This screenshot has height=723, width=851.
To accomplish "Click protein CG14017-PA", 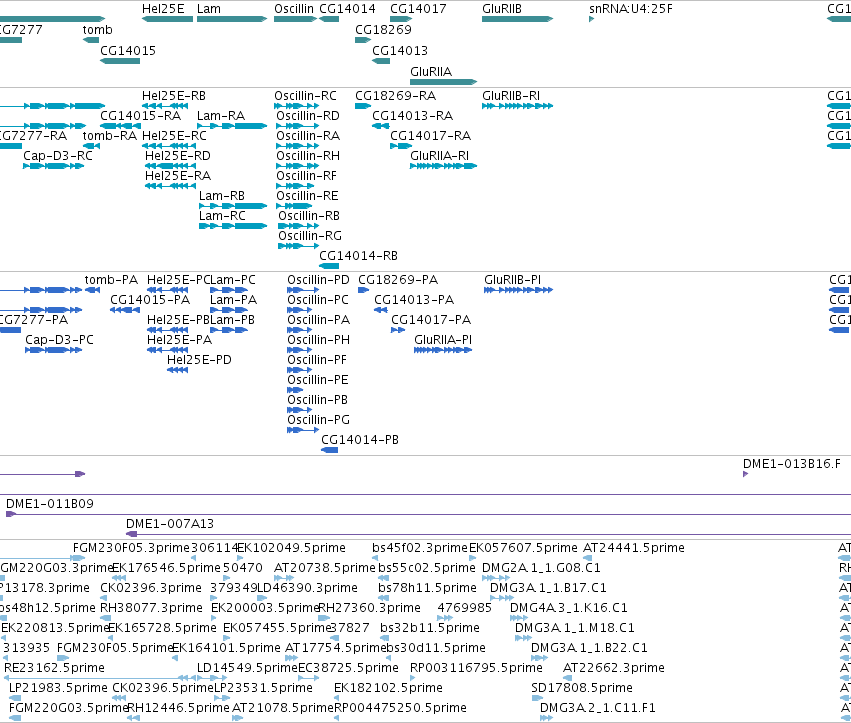I will (x=398, y=330).
